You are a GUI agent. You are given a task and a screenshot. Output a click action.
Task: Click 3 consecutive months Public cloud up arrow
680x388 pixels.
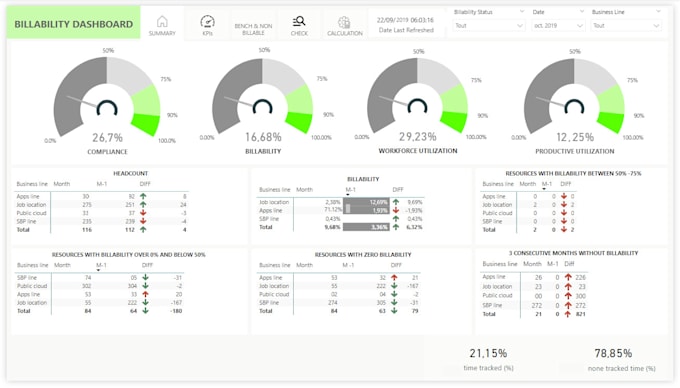(x=568, y=296)
